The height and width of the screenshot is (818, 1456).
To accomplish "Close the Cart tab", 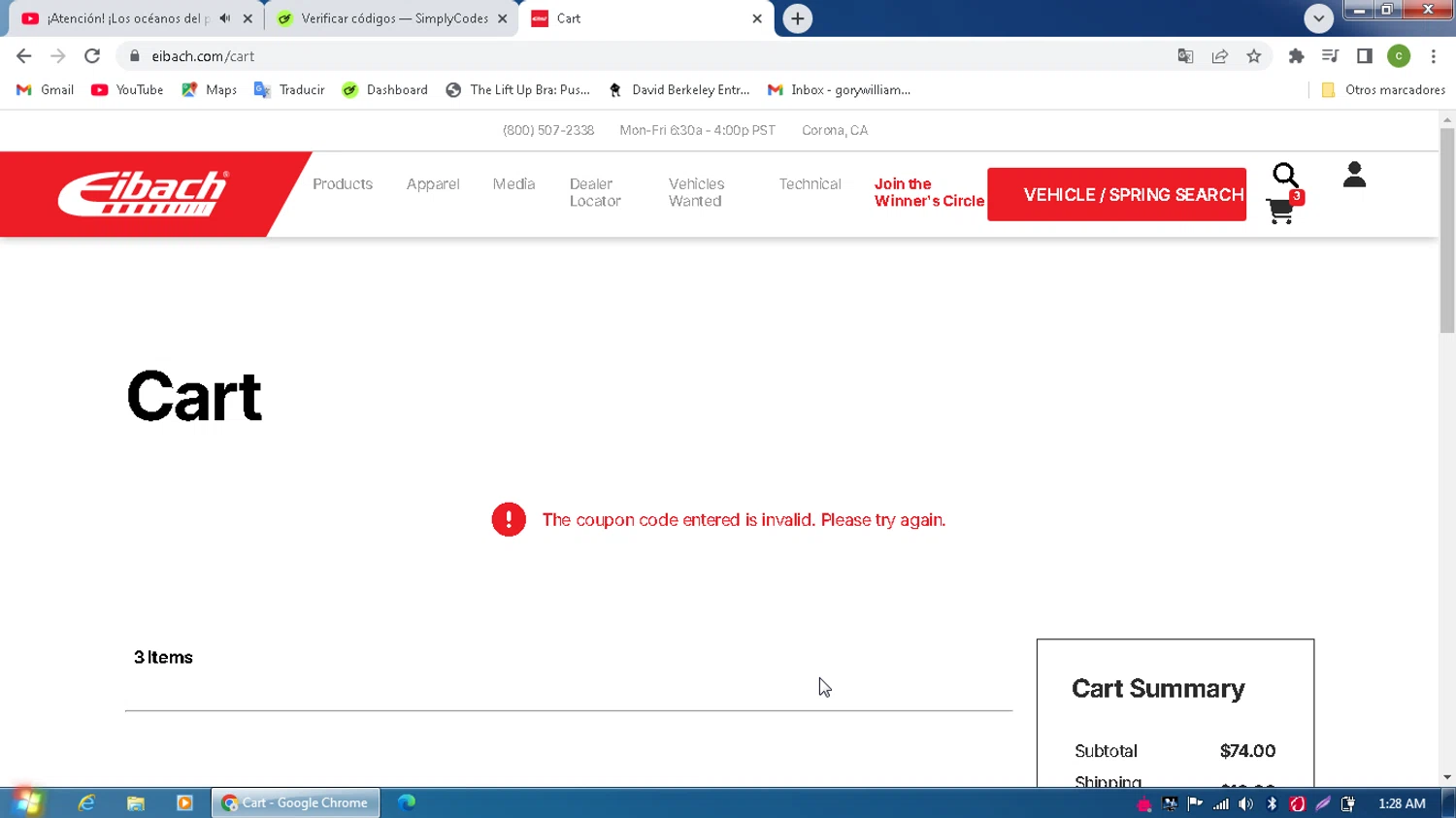I will point(757,18).
